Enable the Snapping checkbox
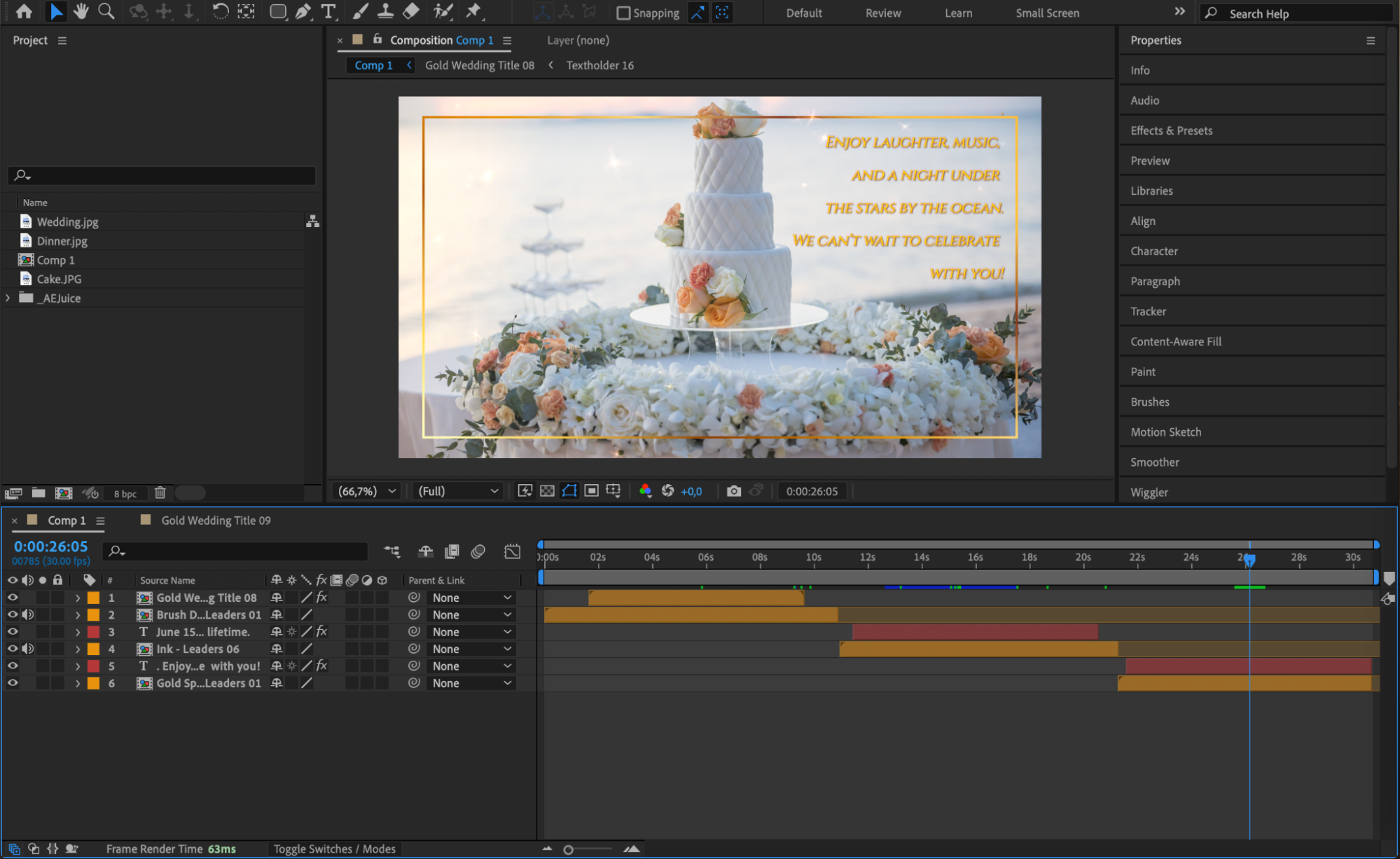 point(623,13)
